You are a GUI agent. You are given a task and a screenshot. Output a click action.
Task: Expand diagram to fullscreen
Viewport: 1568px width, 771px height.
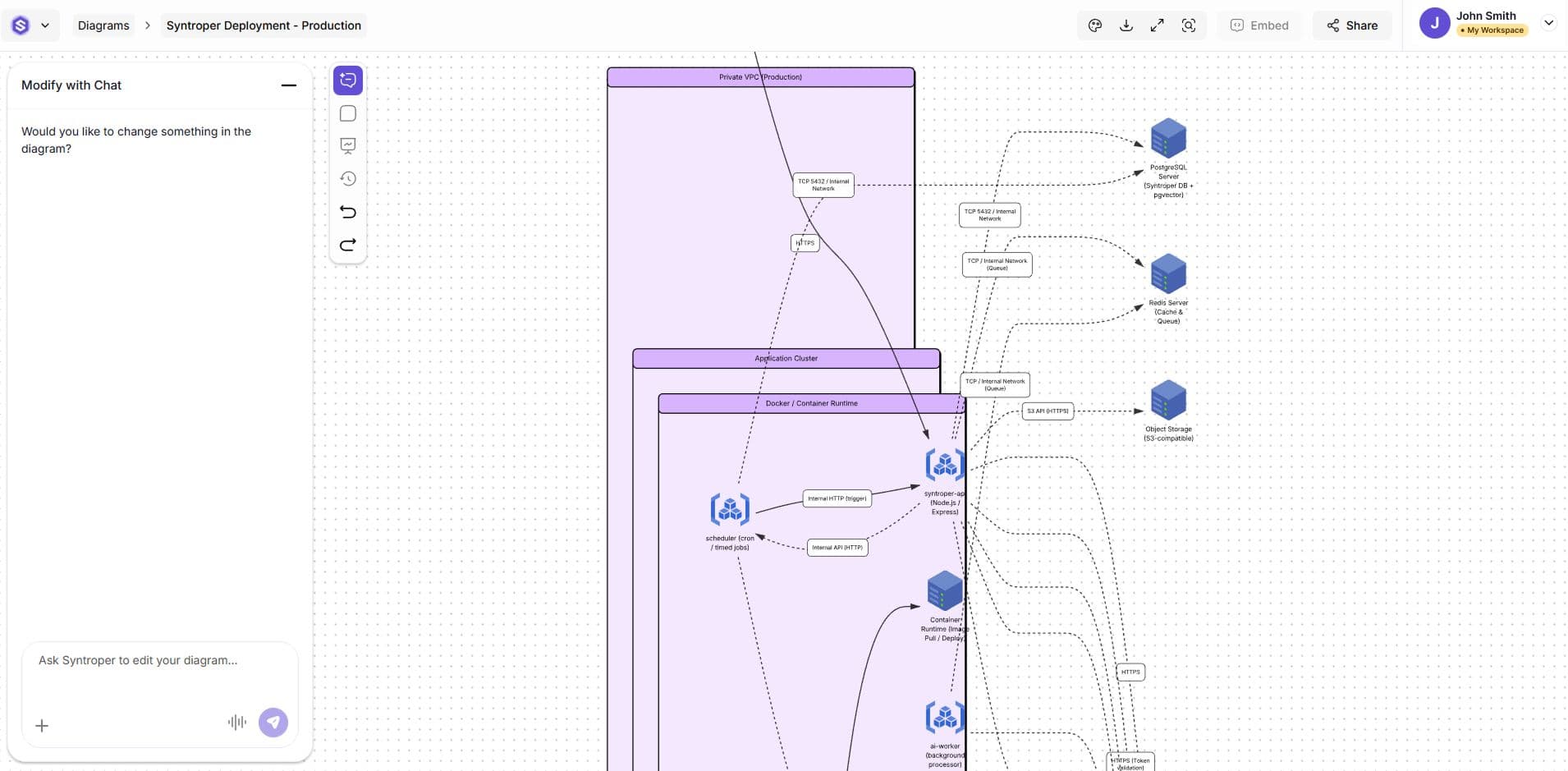pos(1157,25)
